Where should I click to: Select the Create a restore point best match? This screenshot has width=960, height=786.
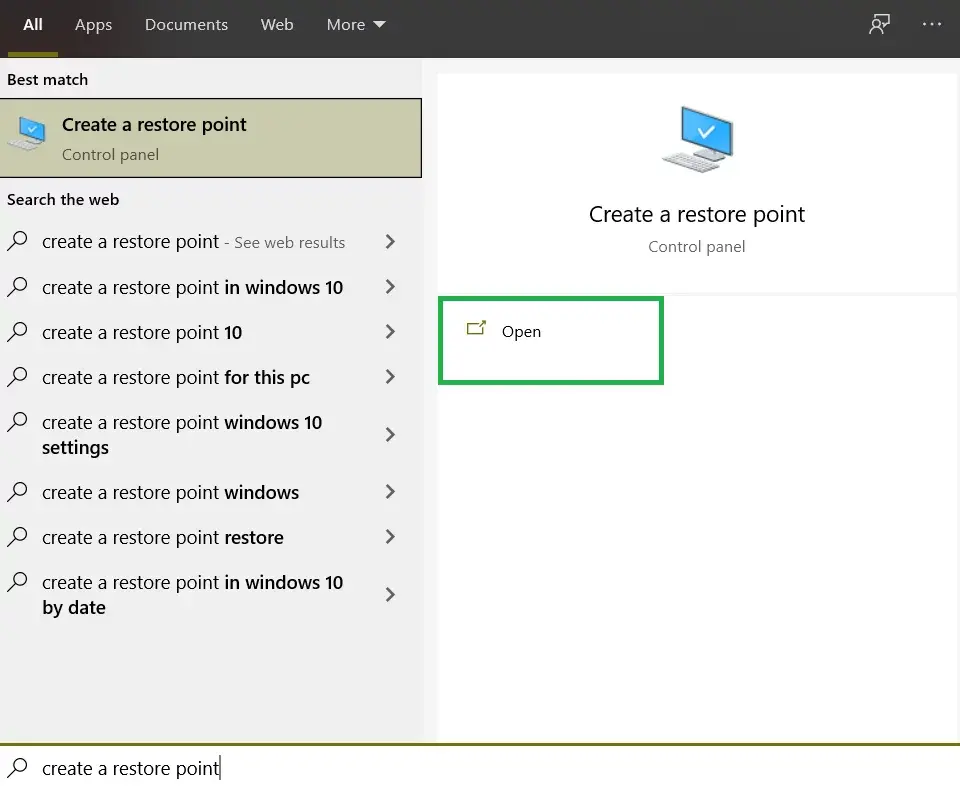pos(211,138)
